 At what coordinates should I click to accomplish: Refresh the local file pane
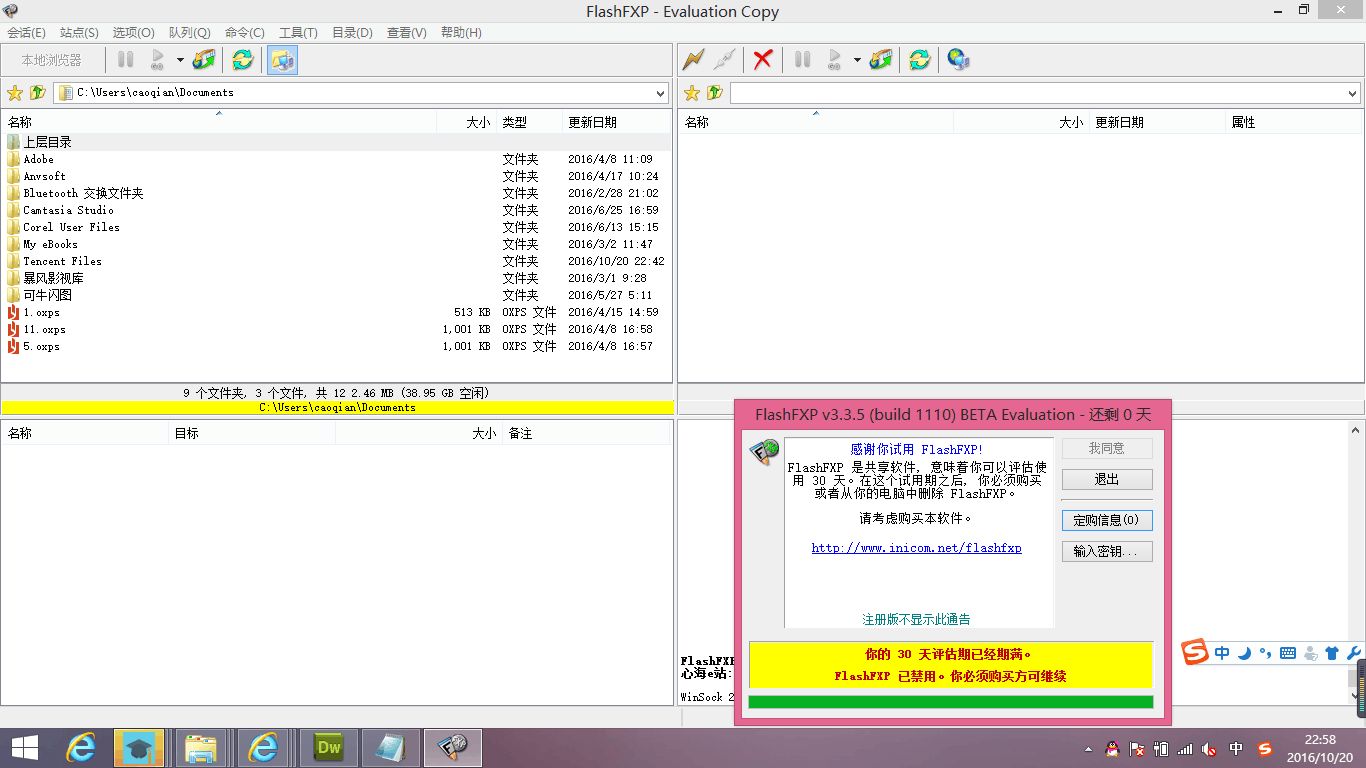click(242, 60)
